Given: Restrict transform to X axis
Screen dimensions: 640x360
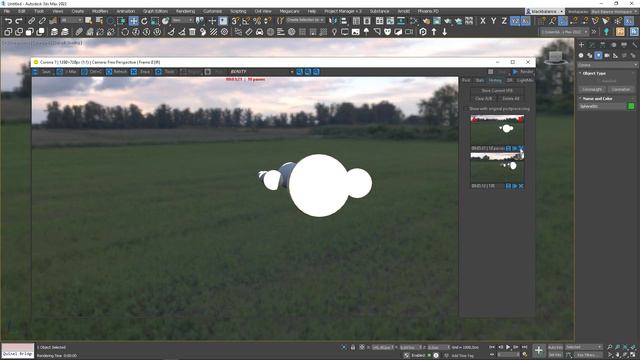Looking at the screenshot, I should pos(483,21).
